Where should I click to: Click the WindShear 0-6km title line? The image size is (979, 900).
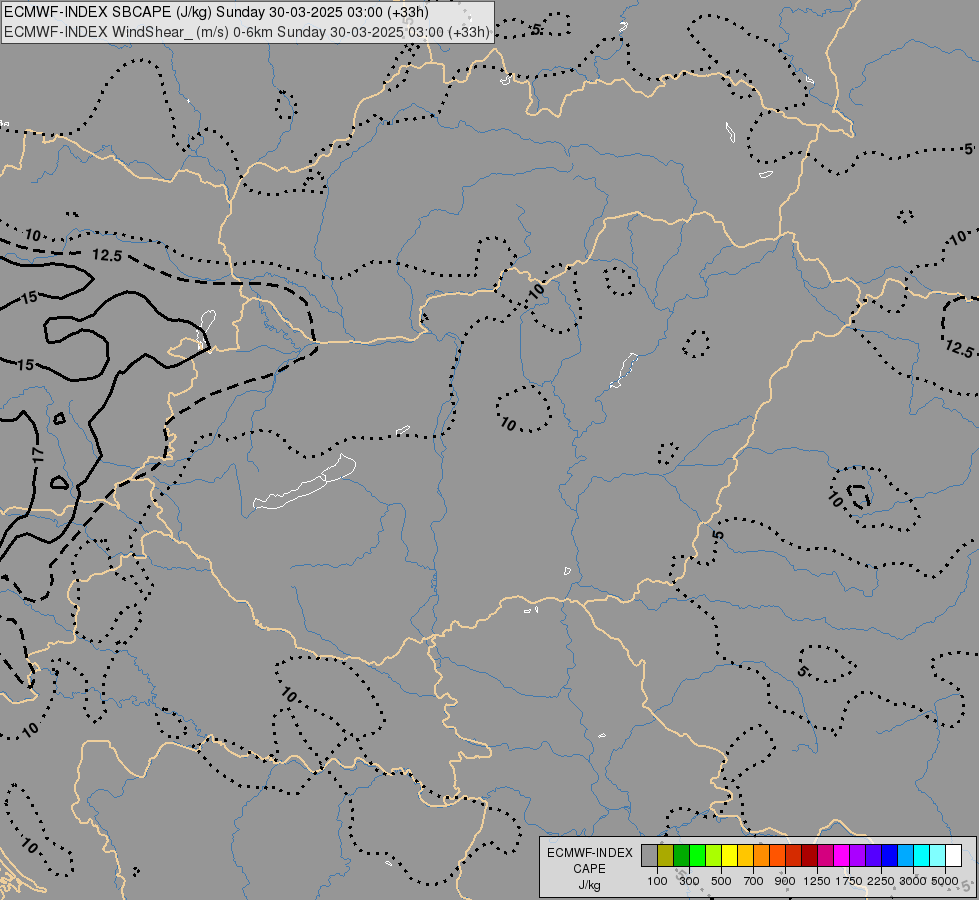pyautogui.click(x=247, y=32)
